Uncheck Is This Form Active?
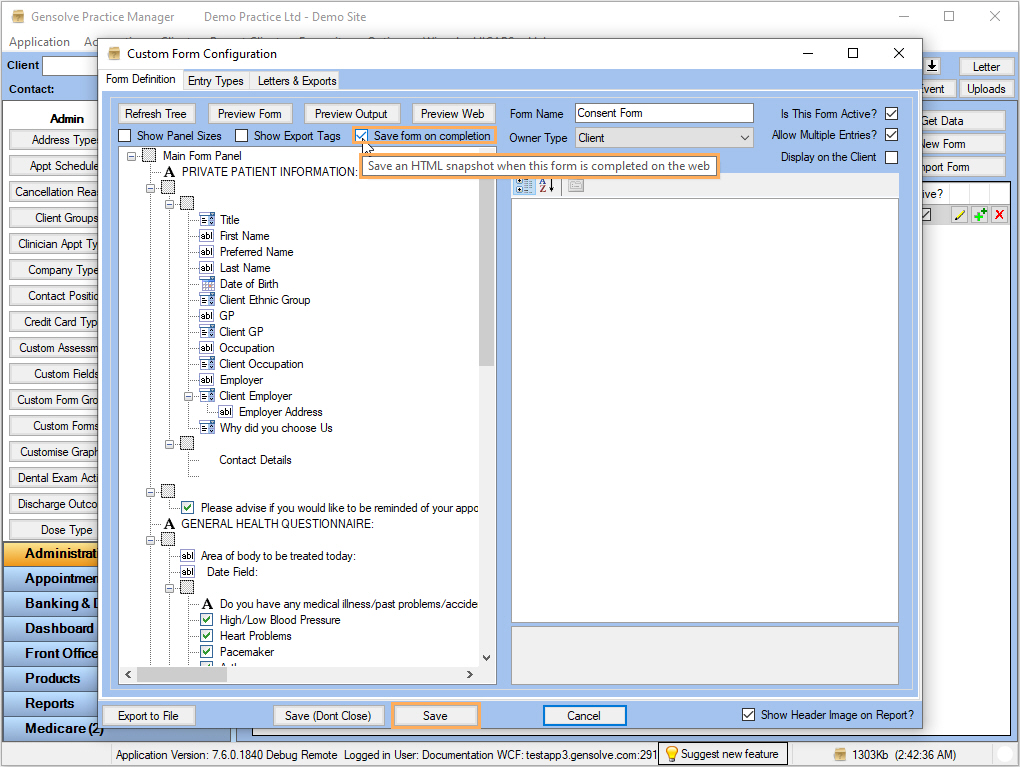 click(891, 113)
